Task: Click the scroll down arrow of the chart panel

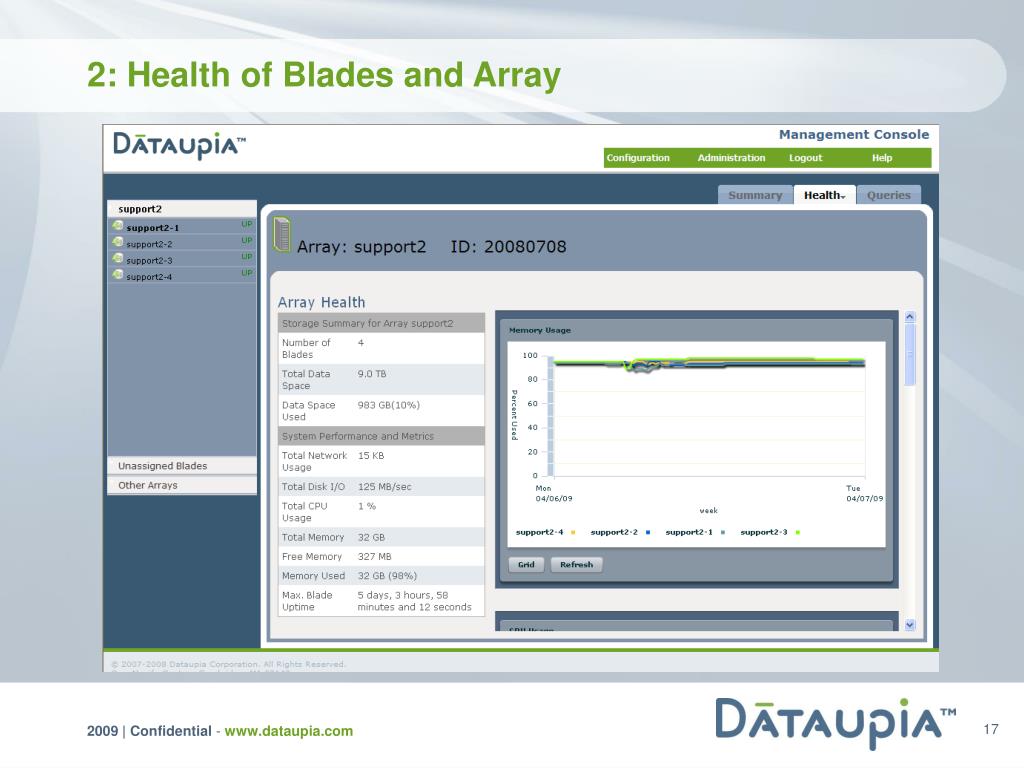Action: [910, 625]
